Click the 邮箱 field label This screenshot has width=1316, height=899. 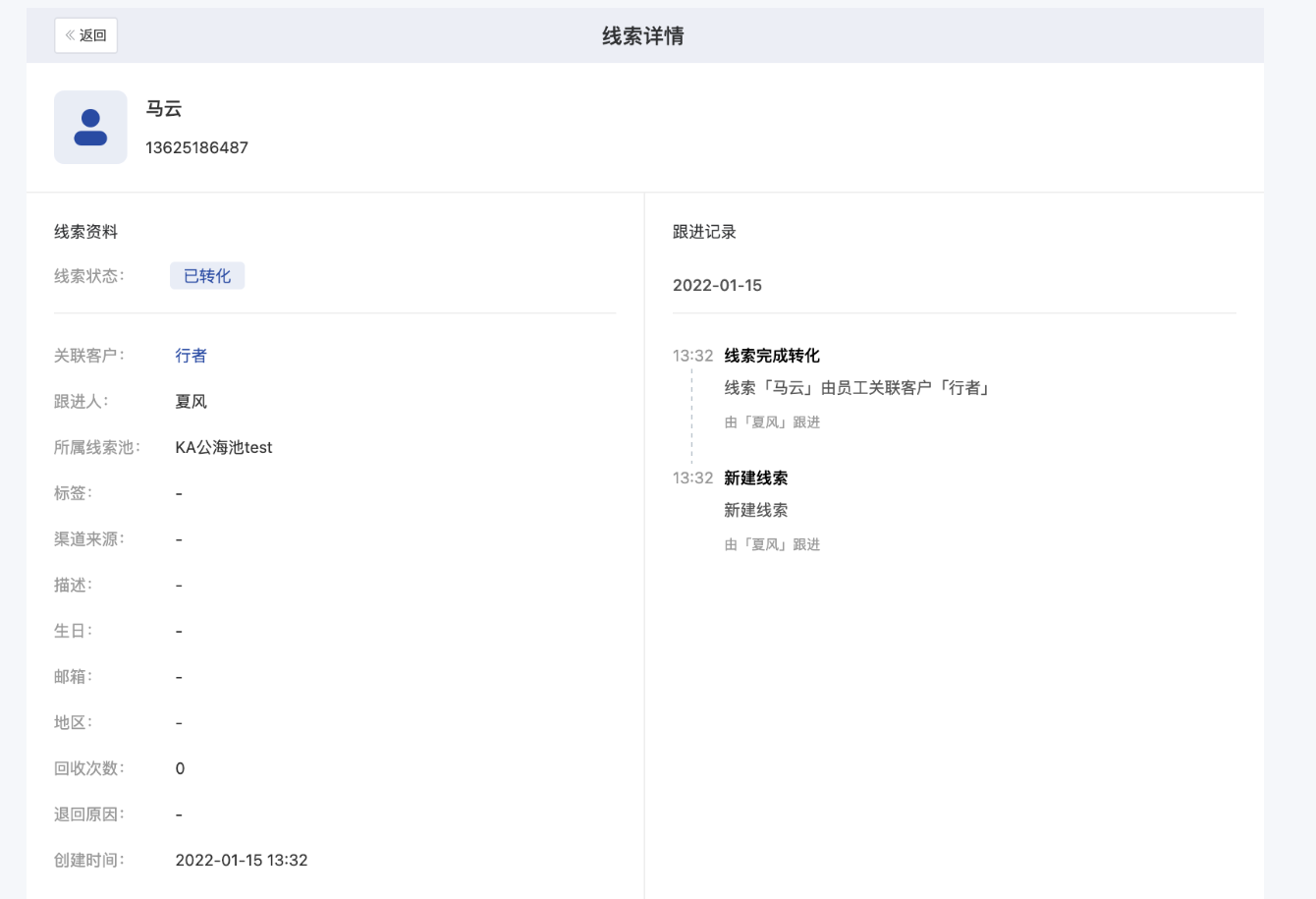74,677
